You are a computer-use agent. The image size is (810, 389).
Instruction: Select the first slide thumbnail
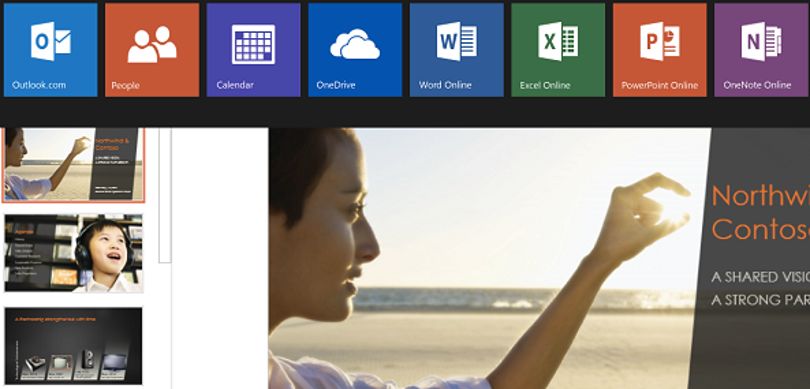(x=73, y=165)
